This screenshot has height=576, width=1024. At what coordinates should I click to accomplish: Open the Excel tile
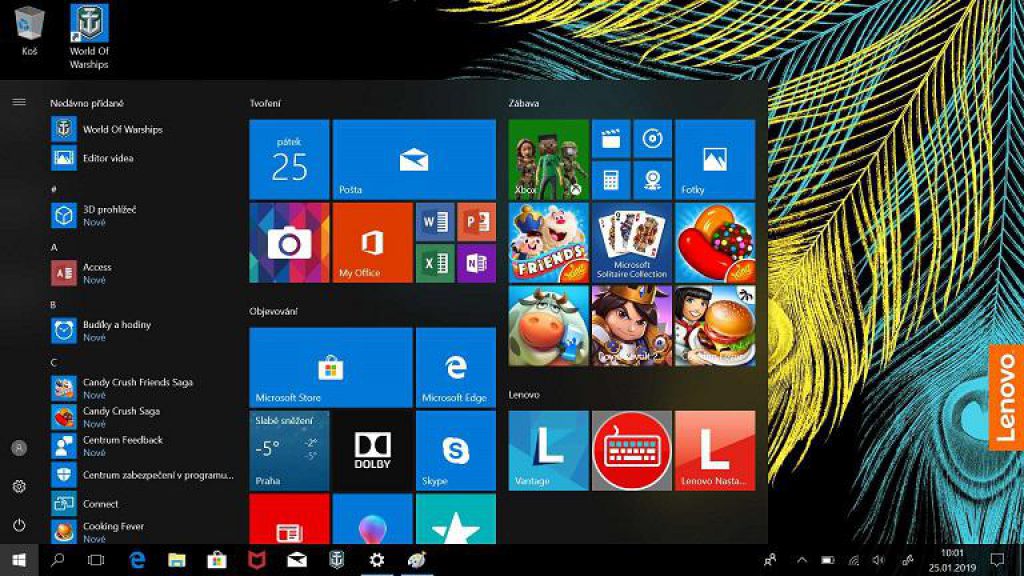[435, 263]
